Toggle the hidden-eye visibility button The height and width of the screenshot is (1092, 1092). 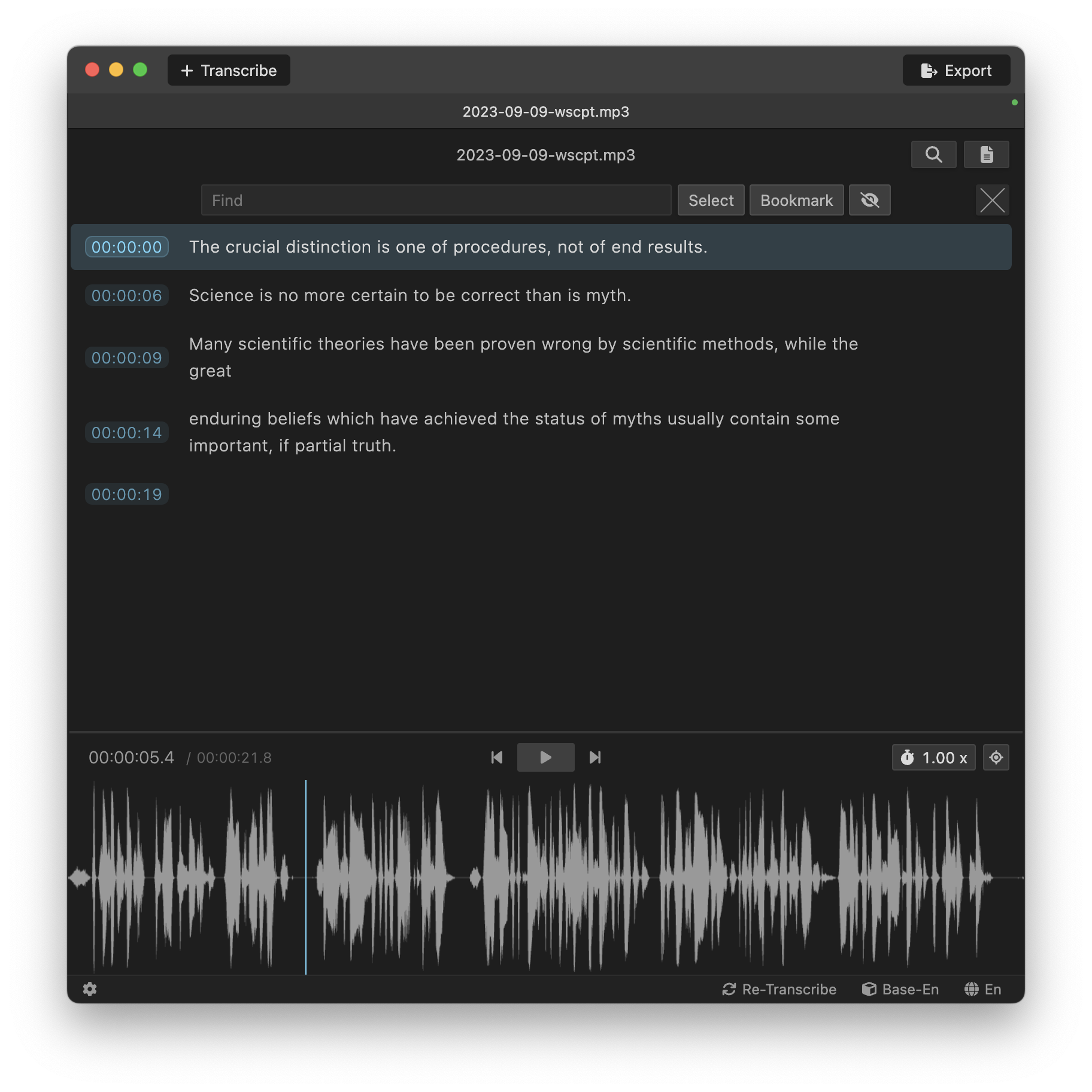(x=869, y=200)
